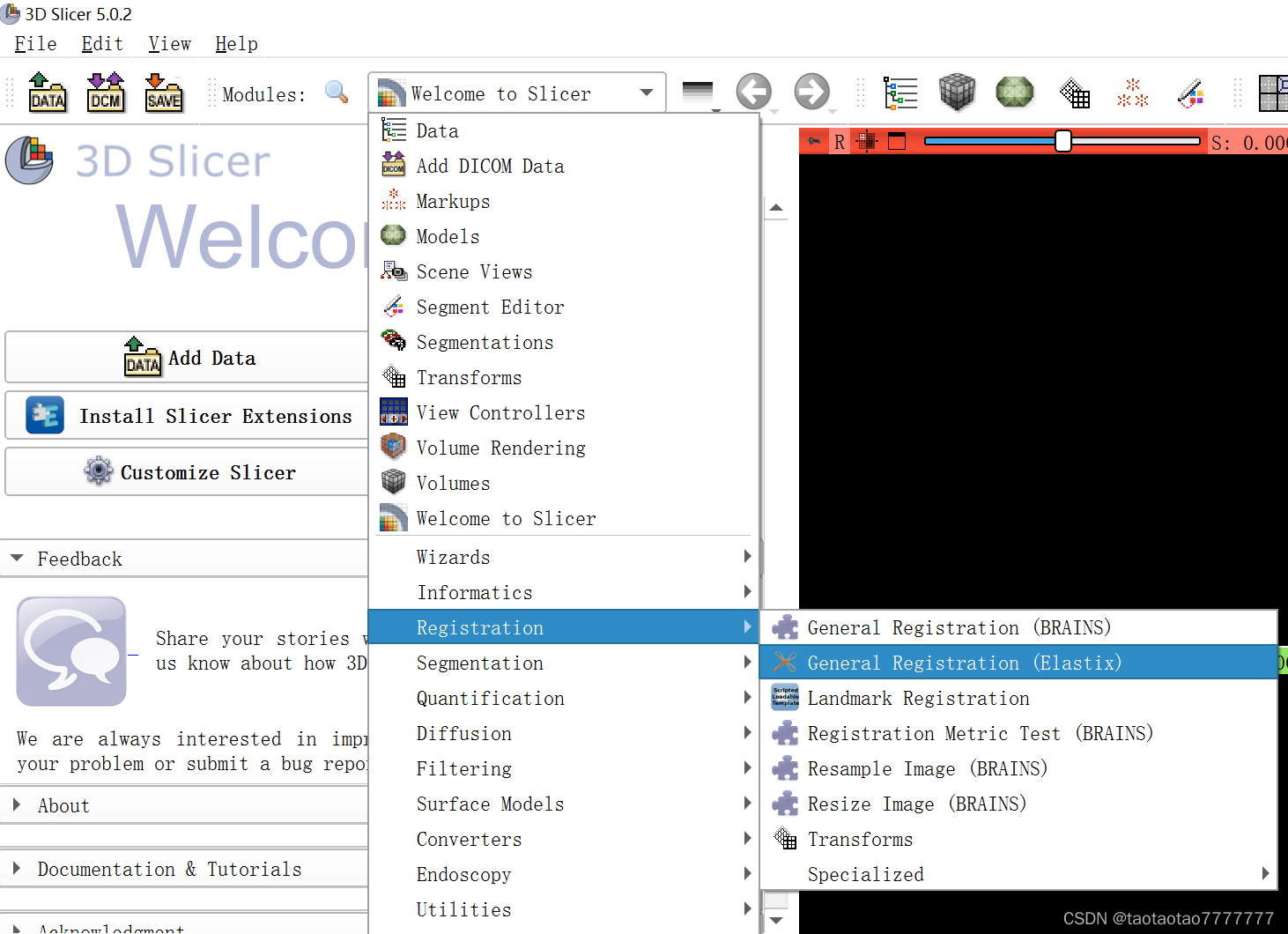
Task: Go to previous module with back arrow
Action: (754, 92)
